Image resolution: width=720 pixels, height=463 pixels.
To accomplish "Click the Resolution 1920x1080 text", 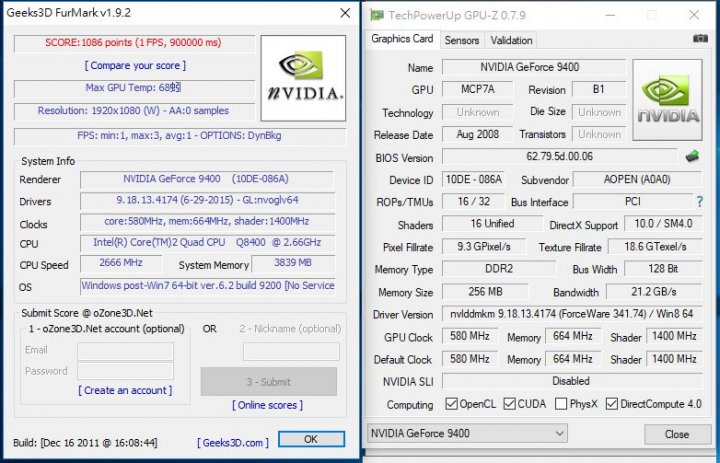I will [x=133, y=111].
